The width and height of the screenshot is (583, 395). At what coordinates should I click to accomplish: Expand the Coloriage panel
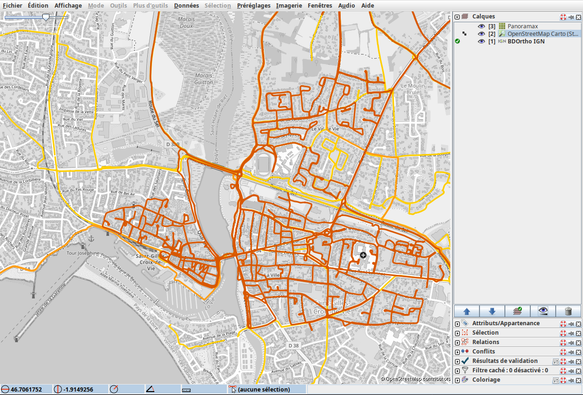[x=457, y=380]
